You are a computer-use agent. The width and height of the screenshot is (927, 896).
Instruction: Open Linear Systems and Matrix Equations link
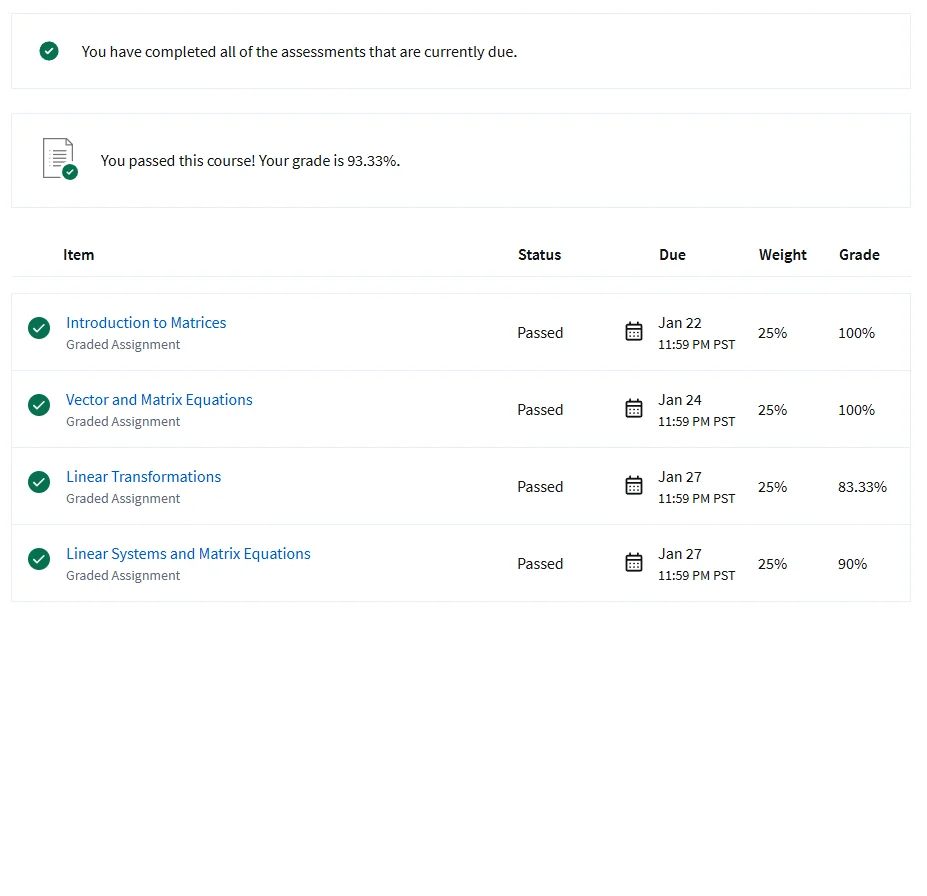point(188,554)
